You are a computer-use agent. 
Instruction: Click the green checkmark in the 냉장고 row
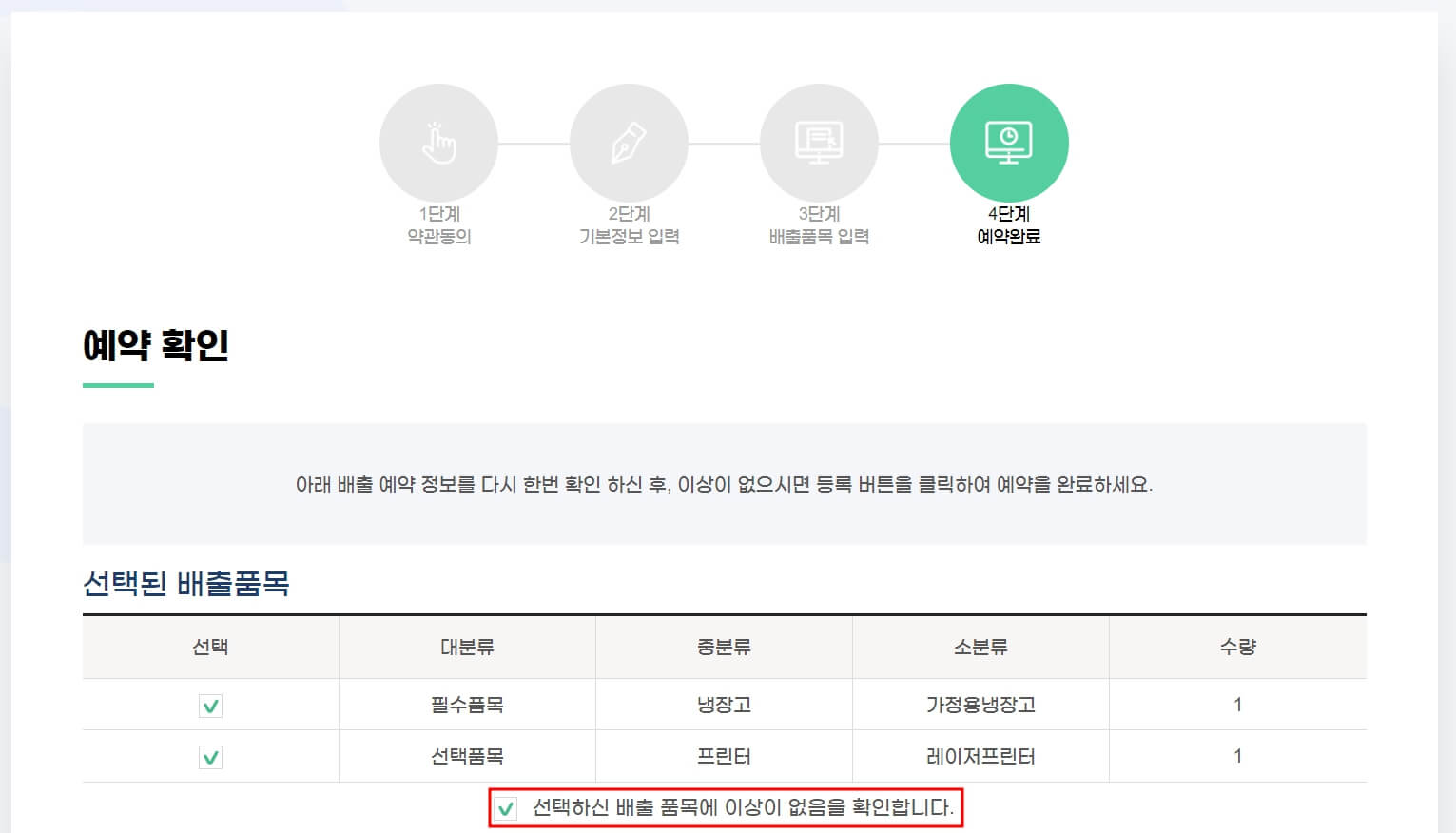click(x=209, y=705)
